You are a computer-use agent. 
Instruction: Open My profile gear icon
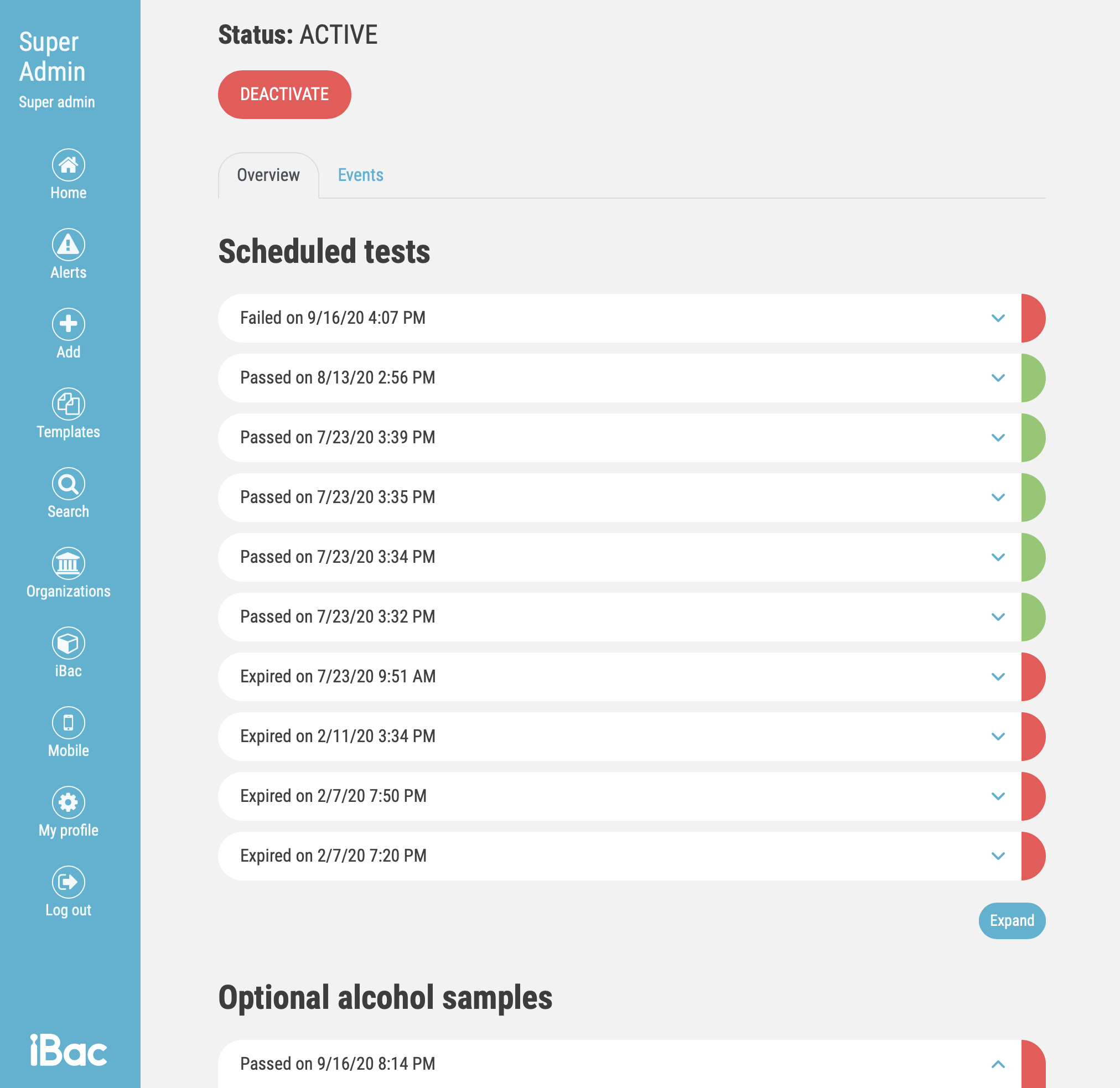click(x=69, y=802)
